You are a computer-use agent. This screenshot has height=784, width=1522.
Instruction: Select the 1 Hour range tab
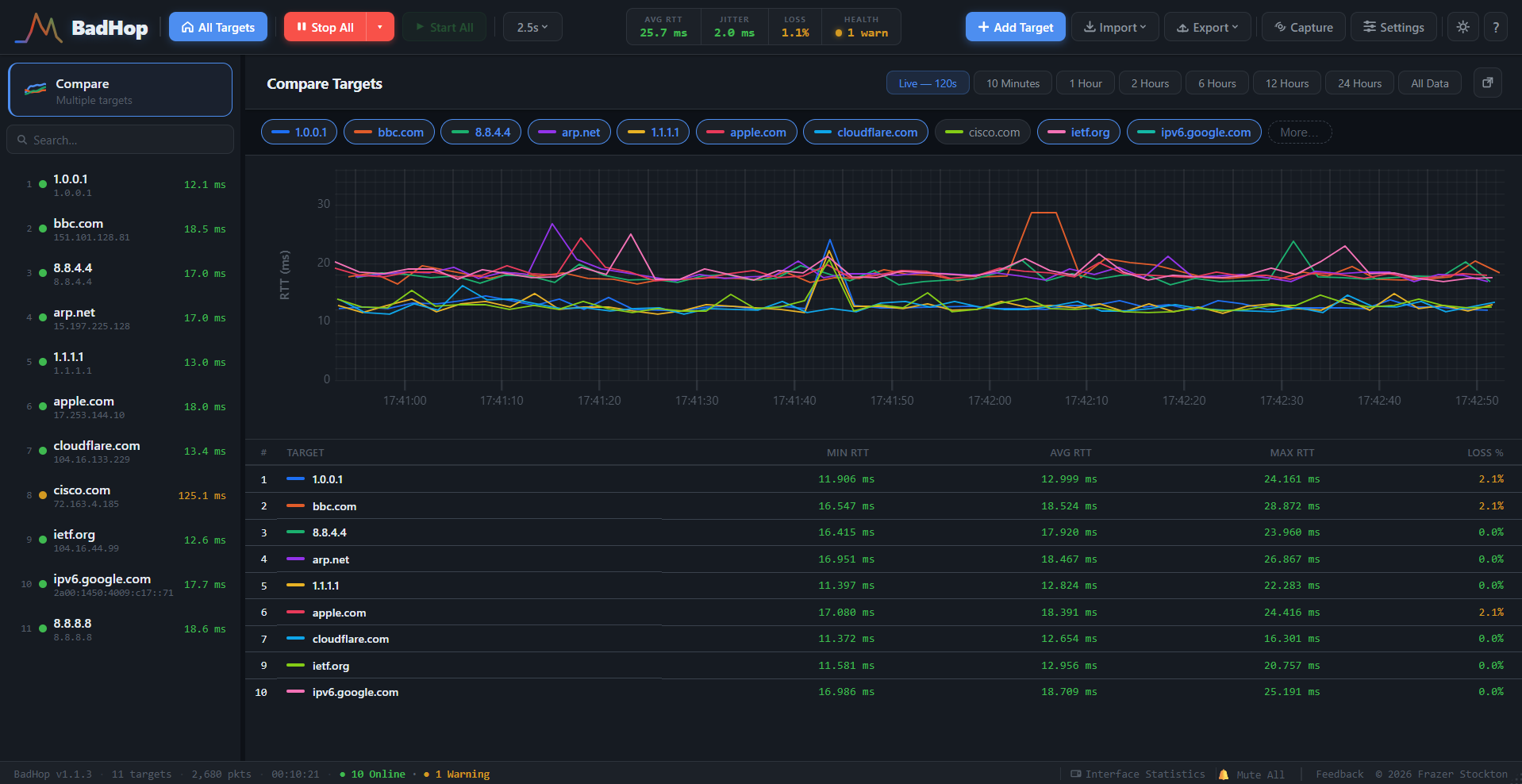pos(1086,83)
